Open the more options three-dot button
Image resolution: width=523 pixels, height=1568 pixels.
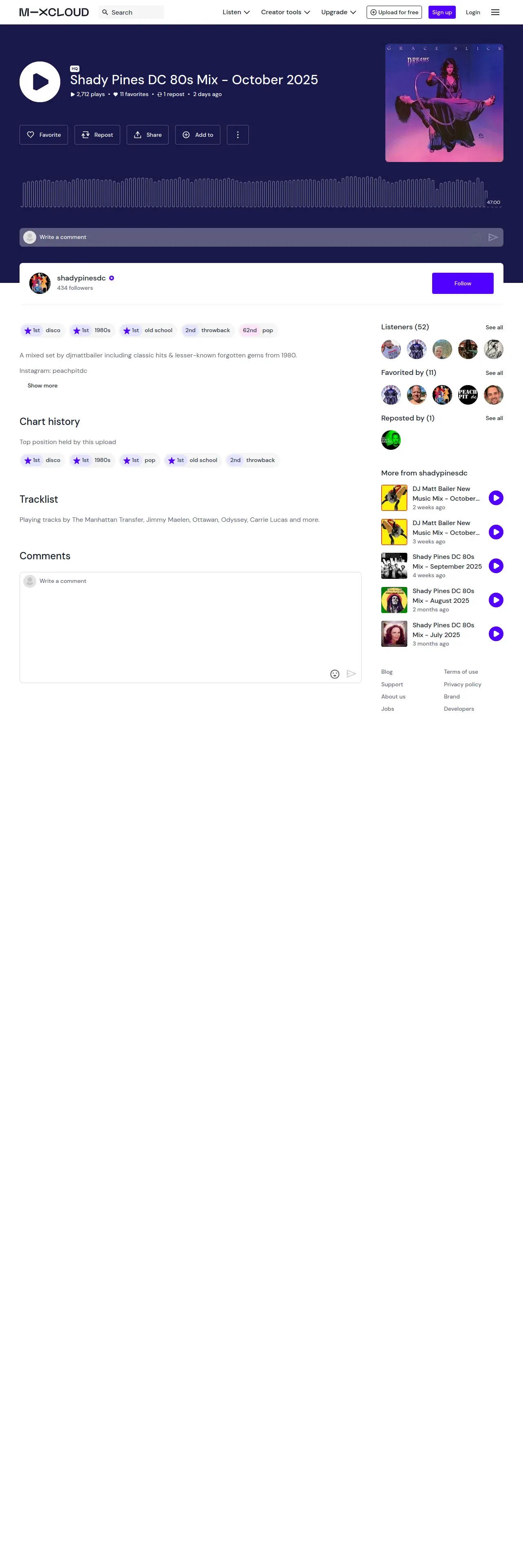tap(237, 134)
